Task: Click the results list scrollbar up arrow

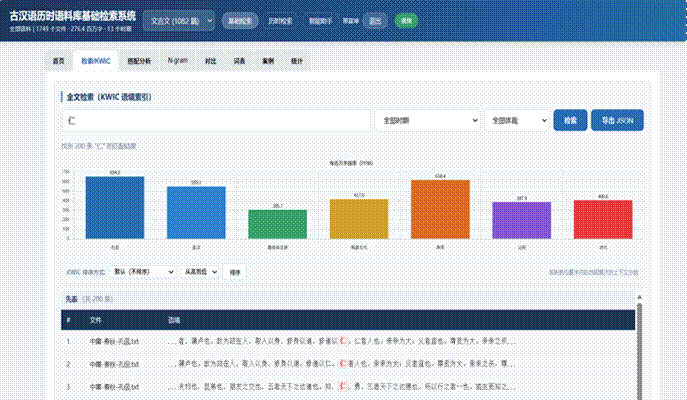Action: 639,297
